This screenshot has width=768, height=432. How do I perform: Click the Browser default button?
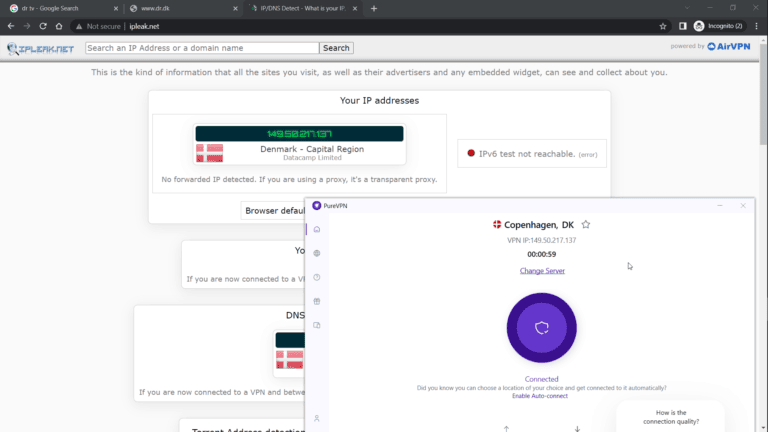coord(274,211)
